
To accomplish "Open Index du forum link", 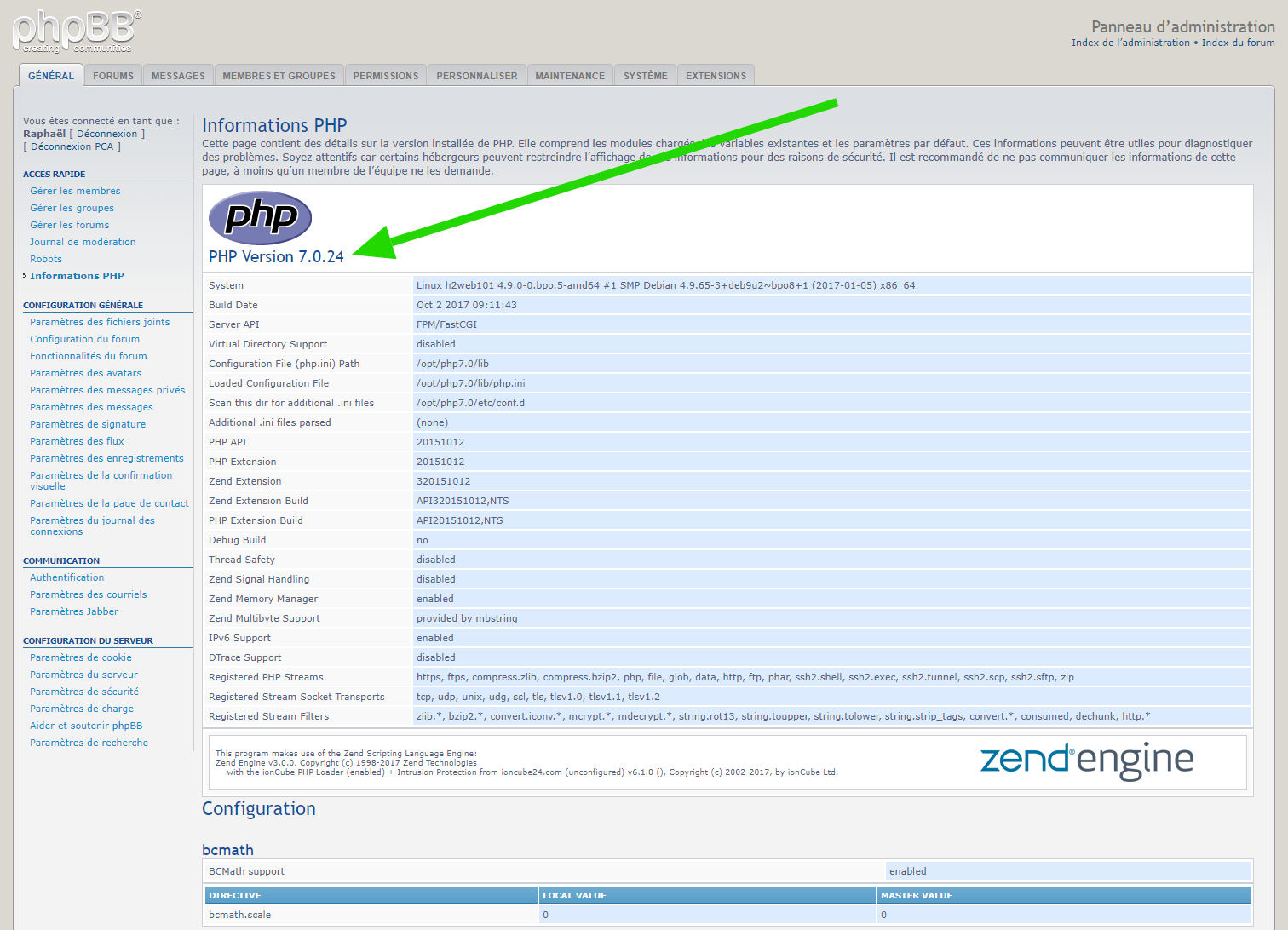I will click(x=1238, y=43).
